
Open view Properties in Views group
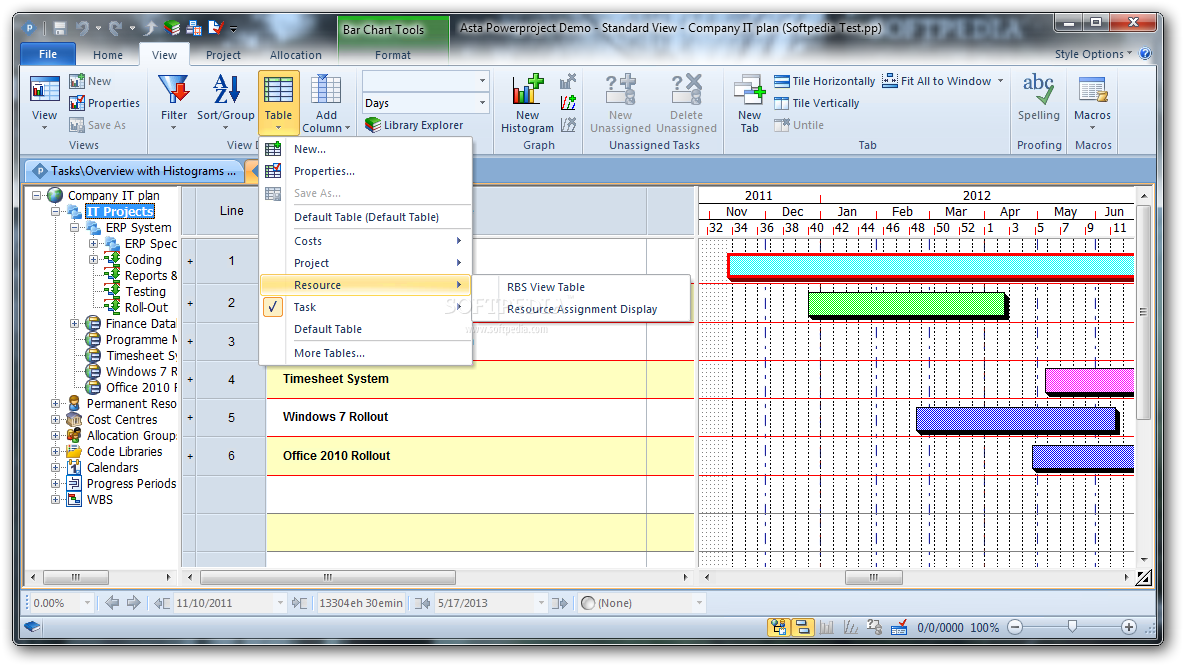[x=104, y=103]
